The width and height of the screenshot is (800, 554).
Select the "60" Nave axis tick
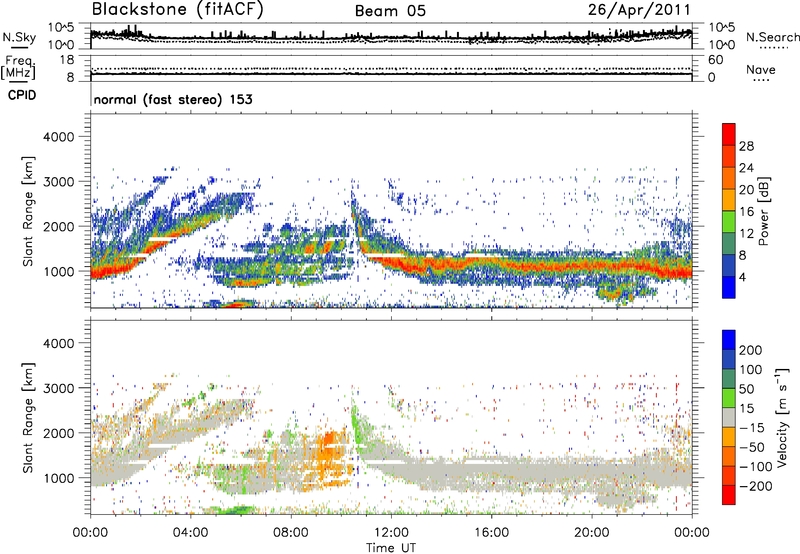pyautogui.click(x=715, y=60)
